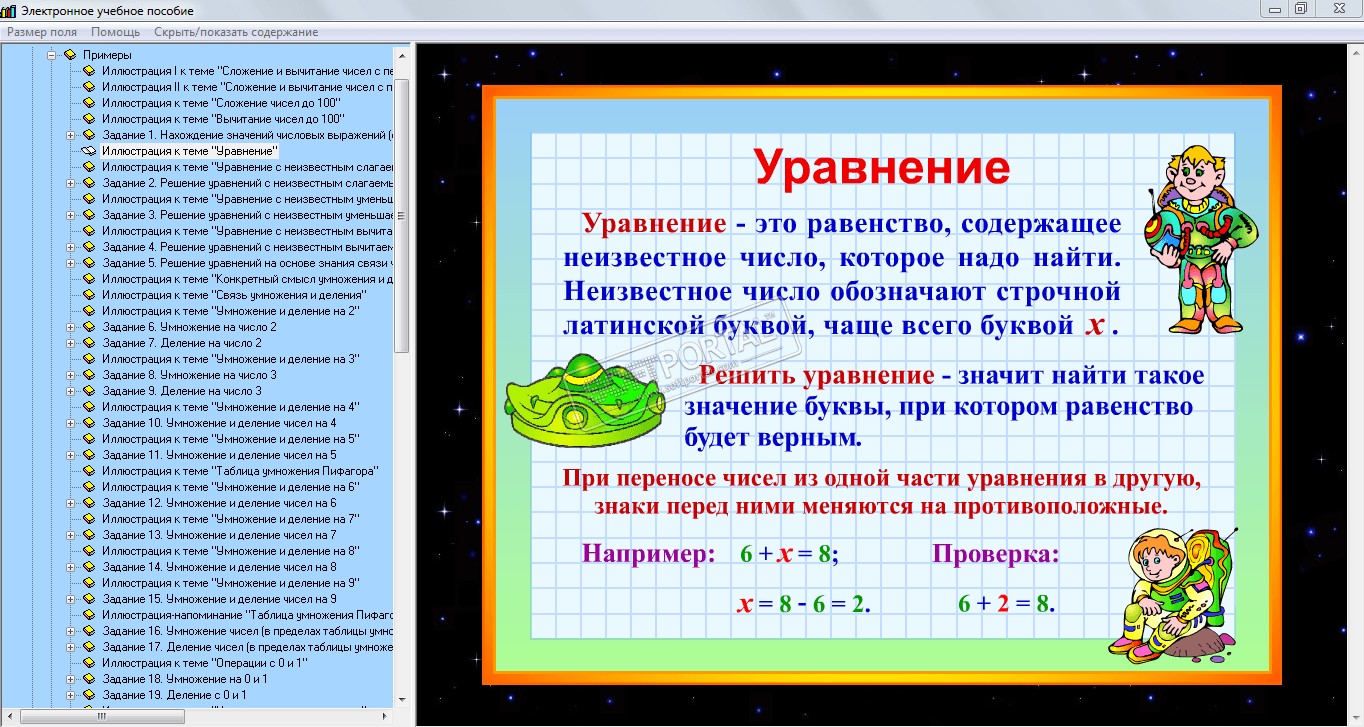This screenshot has height=727, width=1364.
Task: Click the book icon for "Уравнение с неизвестным слагаемым"
Action: tap(88, 167)
